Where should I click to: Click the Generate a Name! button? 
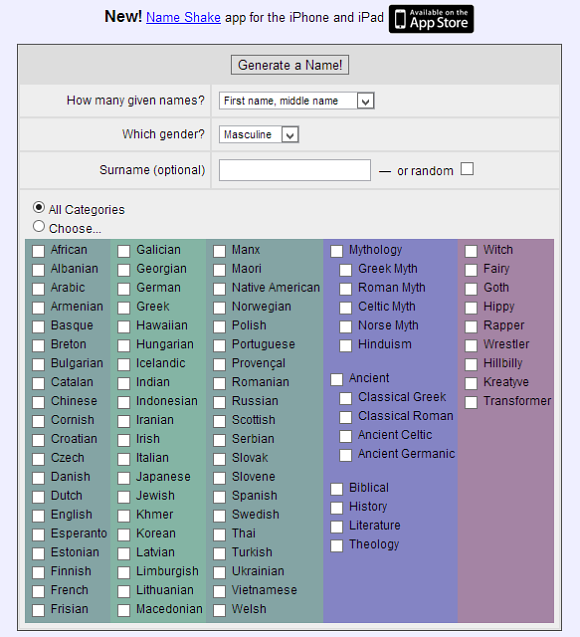(x=290, y=65)
